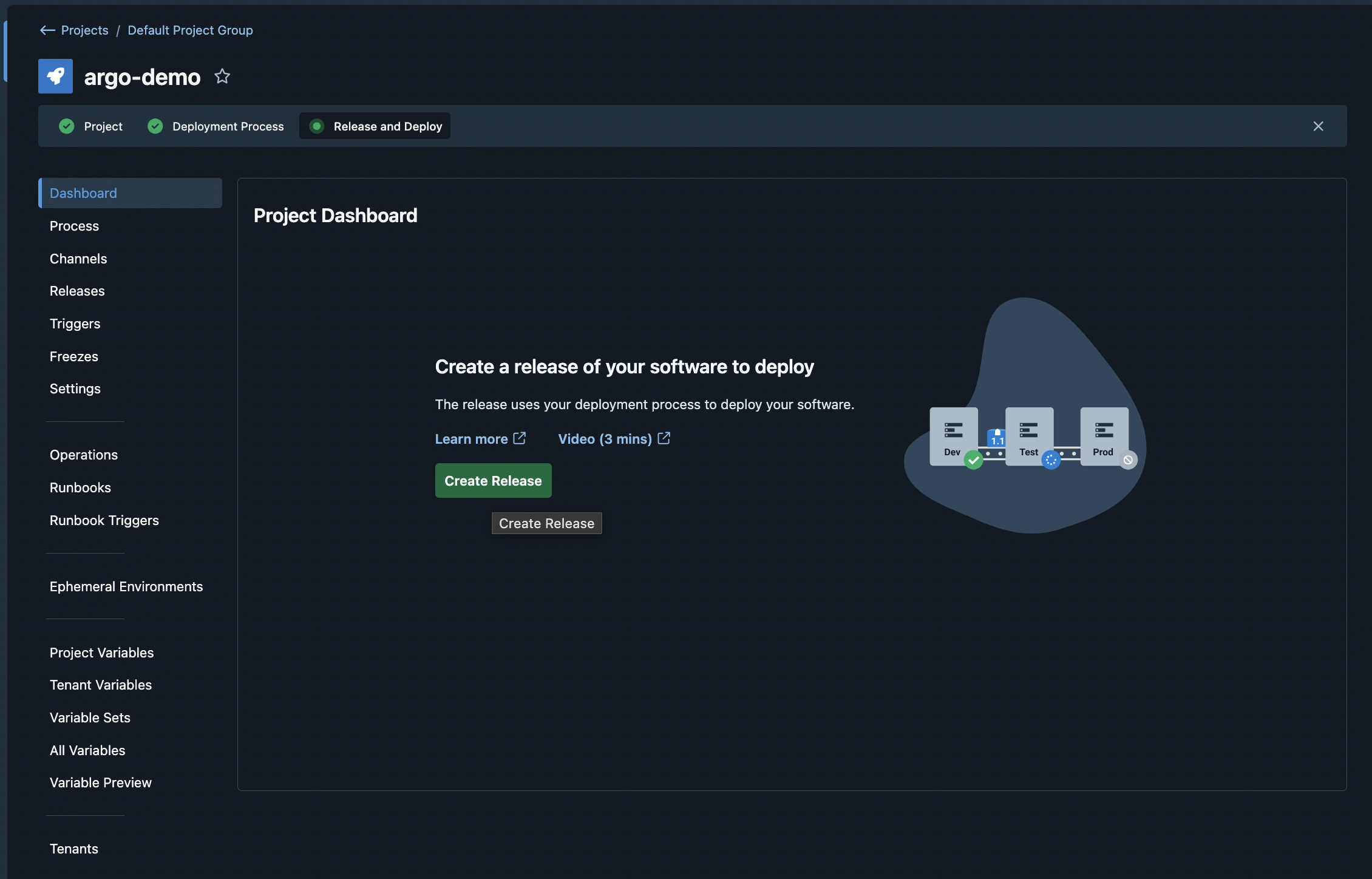Click the external link icon after Learn more
This screenshot has height=879, width=1372.
point(520,438)
